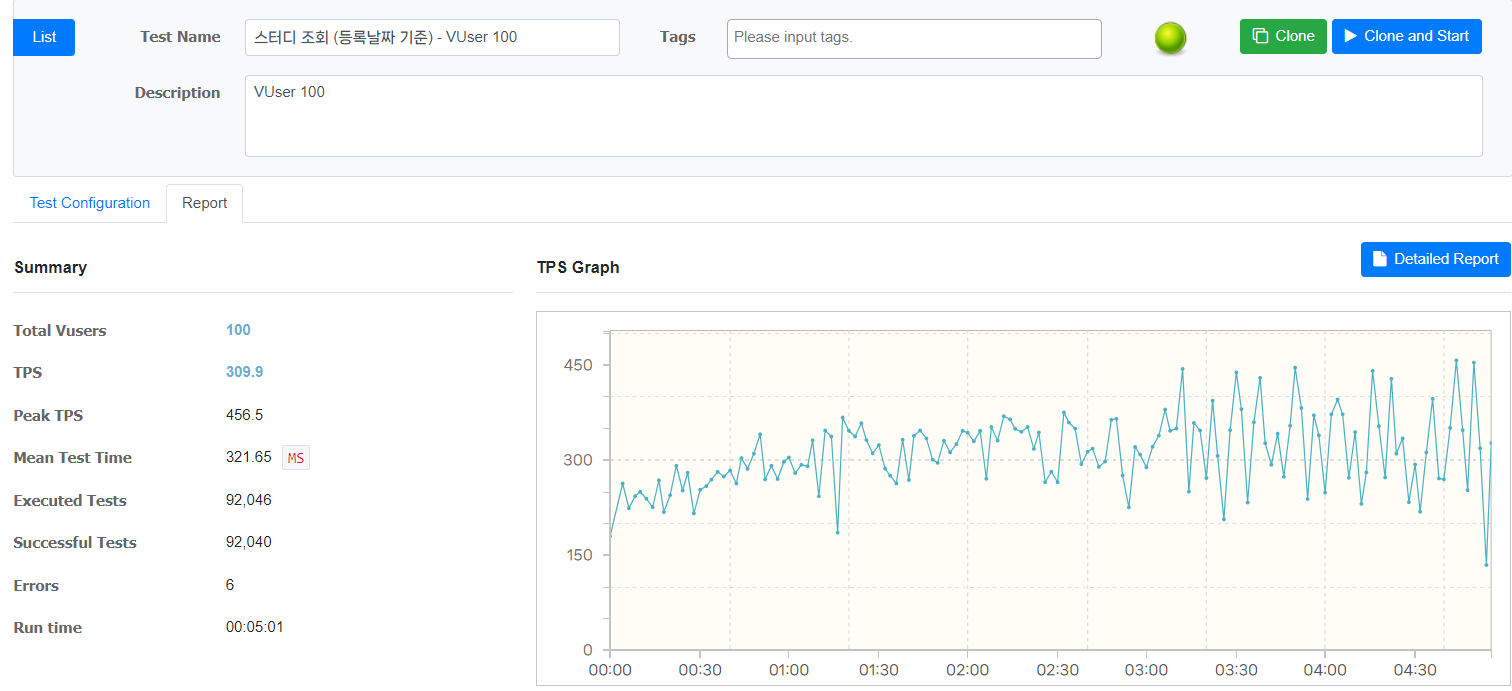This screenshot has width=1512, height=691.
Task: Click the Test Name label
Action: click(180, 37)
